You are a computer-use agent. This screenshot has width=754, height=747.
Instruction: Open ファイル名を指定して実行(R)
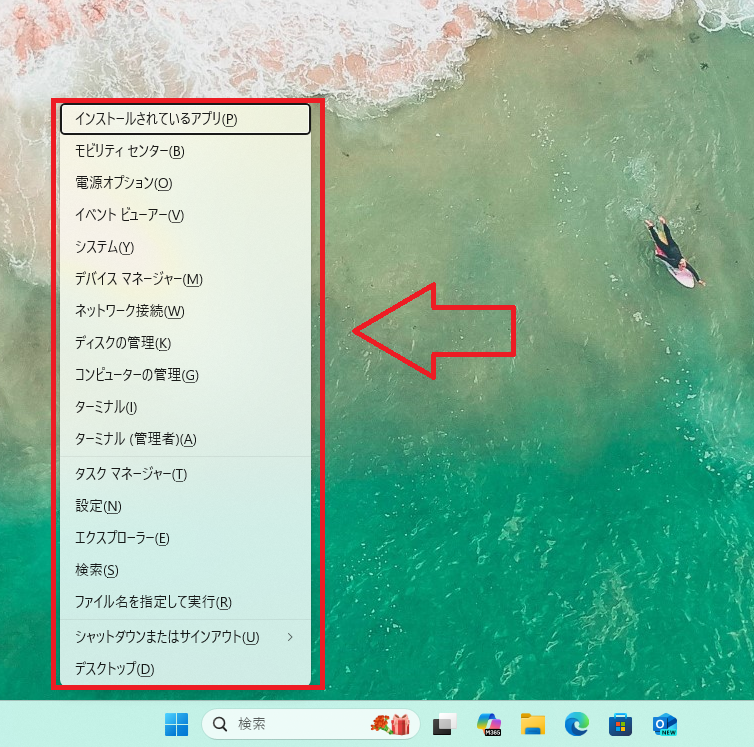pyautogui.click(x=185, y=602)
